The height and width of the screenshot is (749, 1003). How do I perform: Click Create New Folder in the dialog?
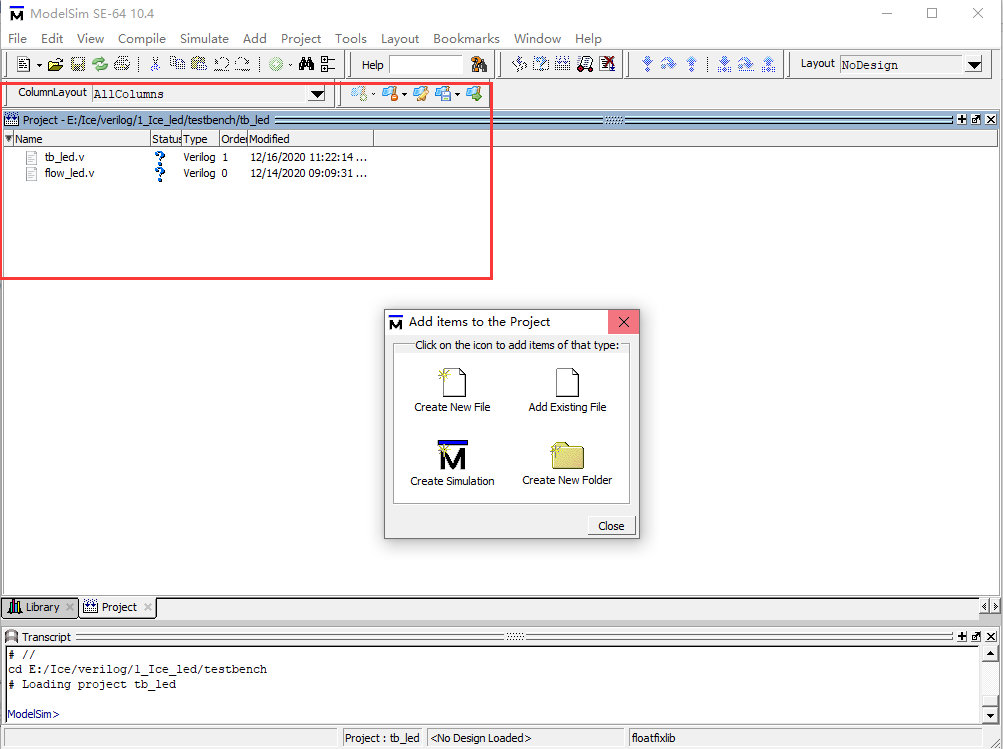(567, 455)
